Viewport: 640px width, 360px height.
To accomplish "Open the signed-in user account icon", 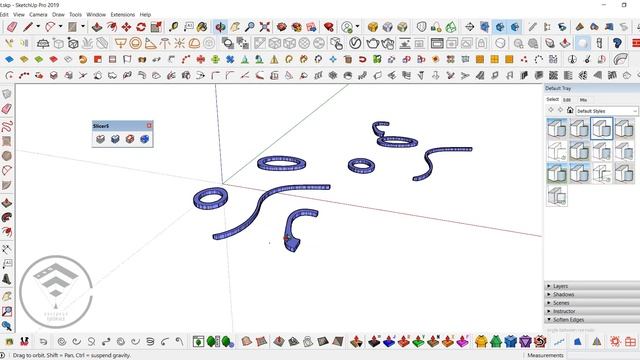I will (347, 27).
